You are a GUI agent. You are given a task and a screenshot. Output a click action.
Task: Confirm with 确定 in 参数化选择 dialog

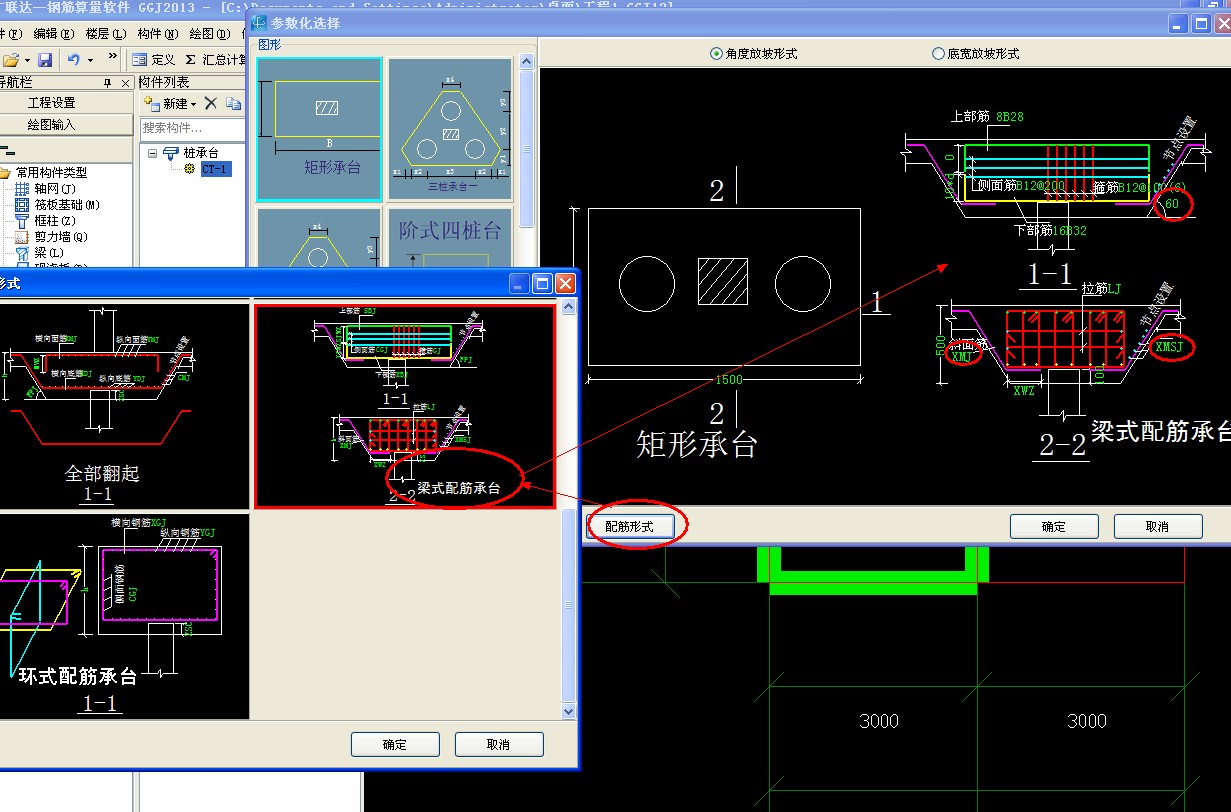[1054, 526]
